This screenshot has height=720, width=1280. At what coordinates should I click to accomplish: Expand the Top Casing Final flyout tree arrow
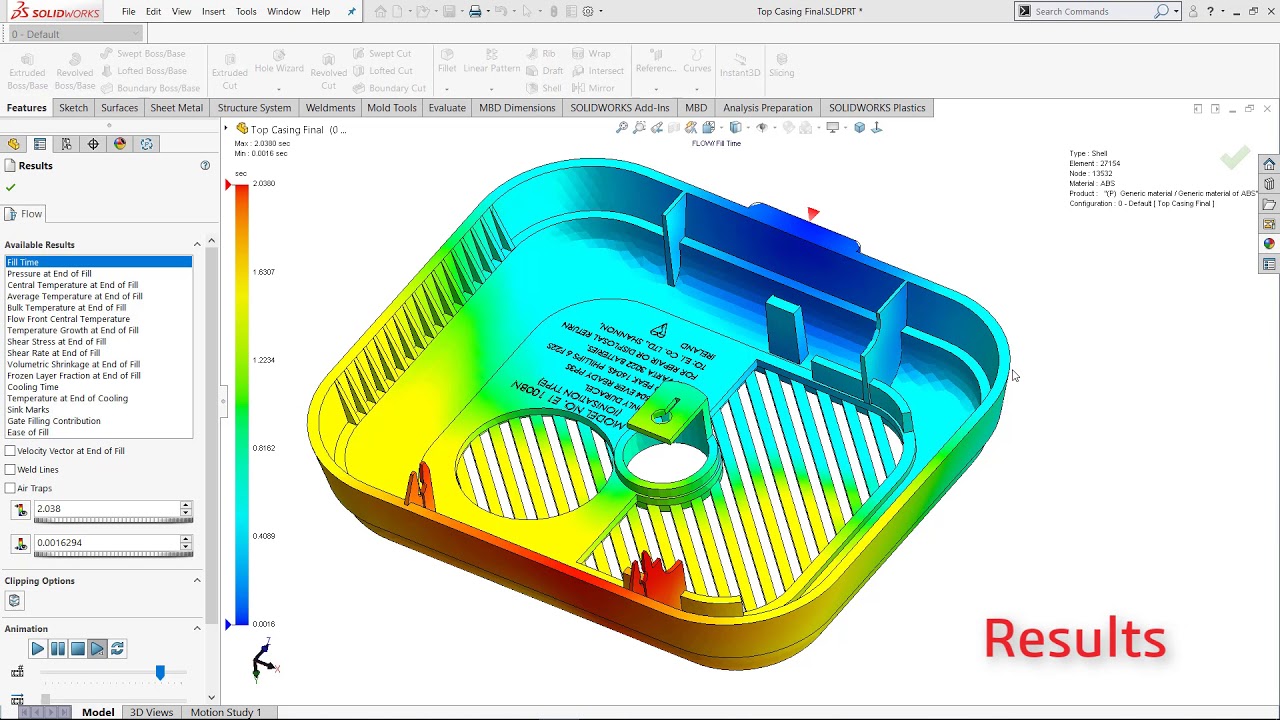pyautogui.click(x=226, y=129)
